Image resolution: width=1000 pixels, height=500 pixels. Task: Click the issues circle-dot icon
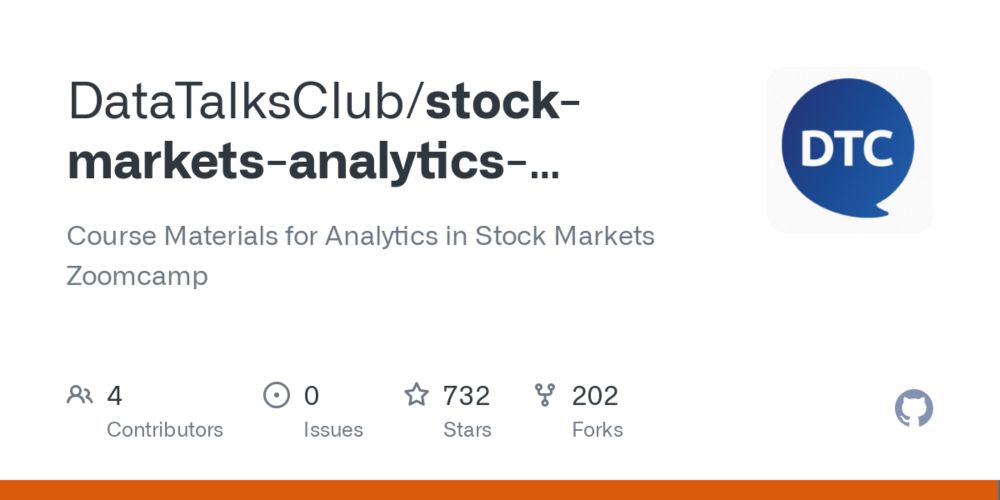(277, 395)
